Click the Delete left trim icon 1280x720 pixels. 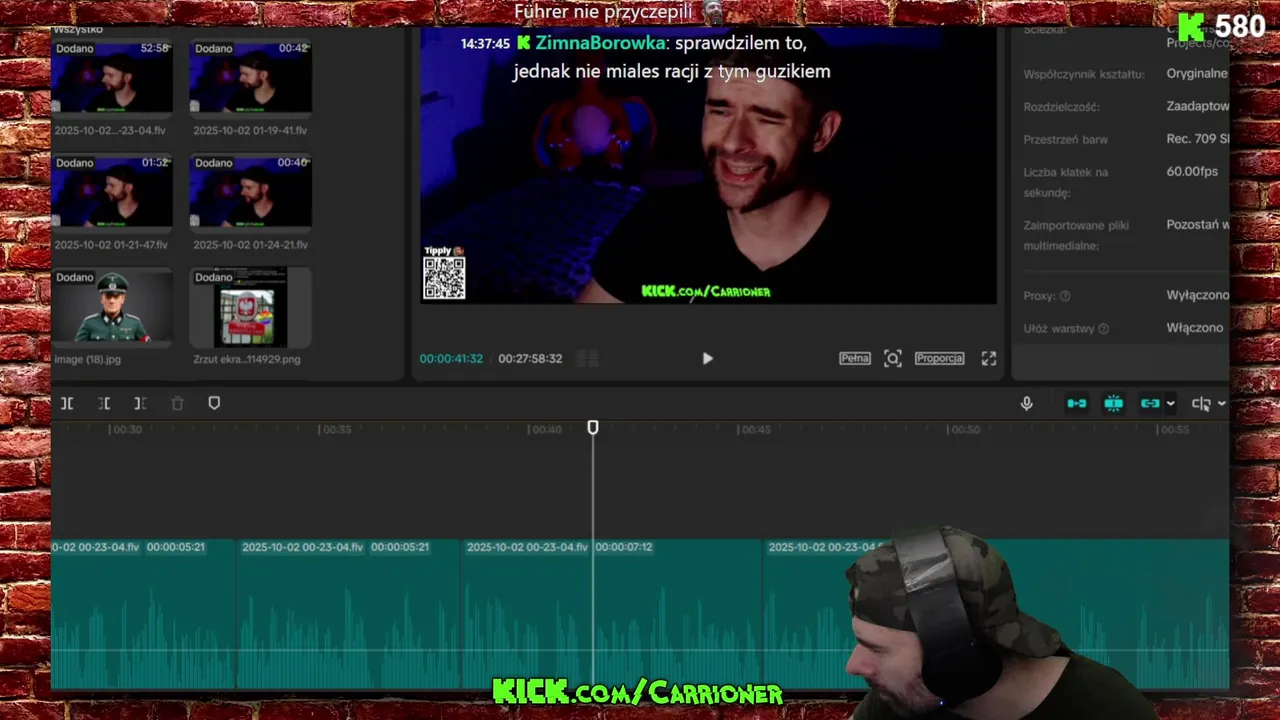[104, 403]
